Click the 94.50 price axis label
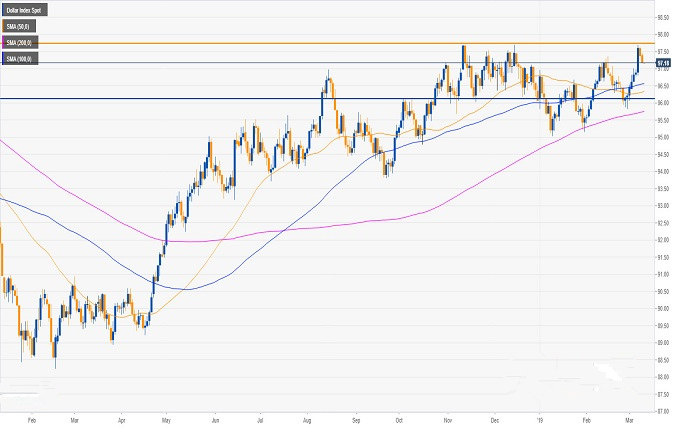This screenshot has width=675, height=428. pos(663,155)
